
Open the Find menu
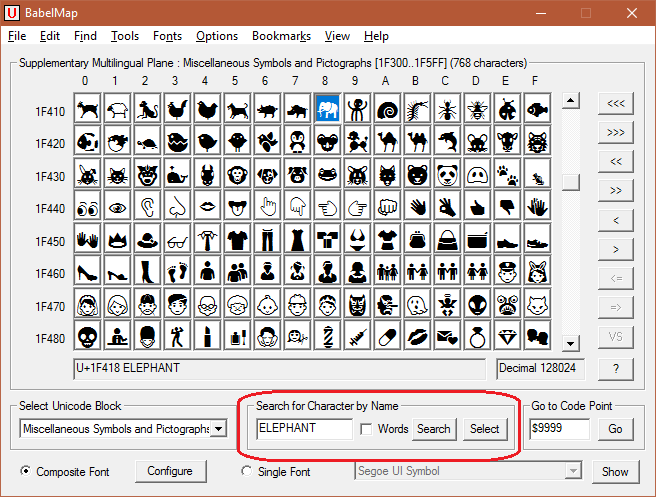85,36
